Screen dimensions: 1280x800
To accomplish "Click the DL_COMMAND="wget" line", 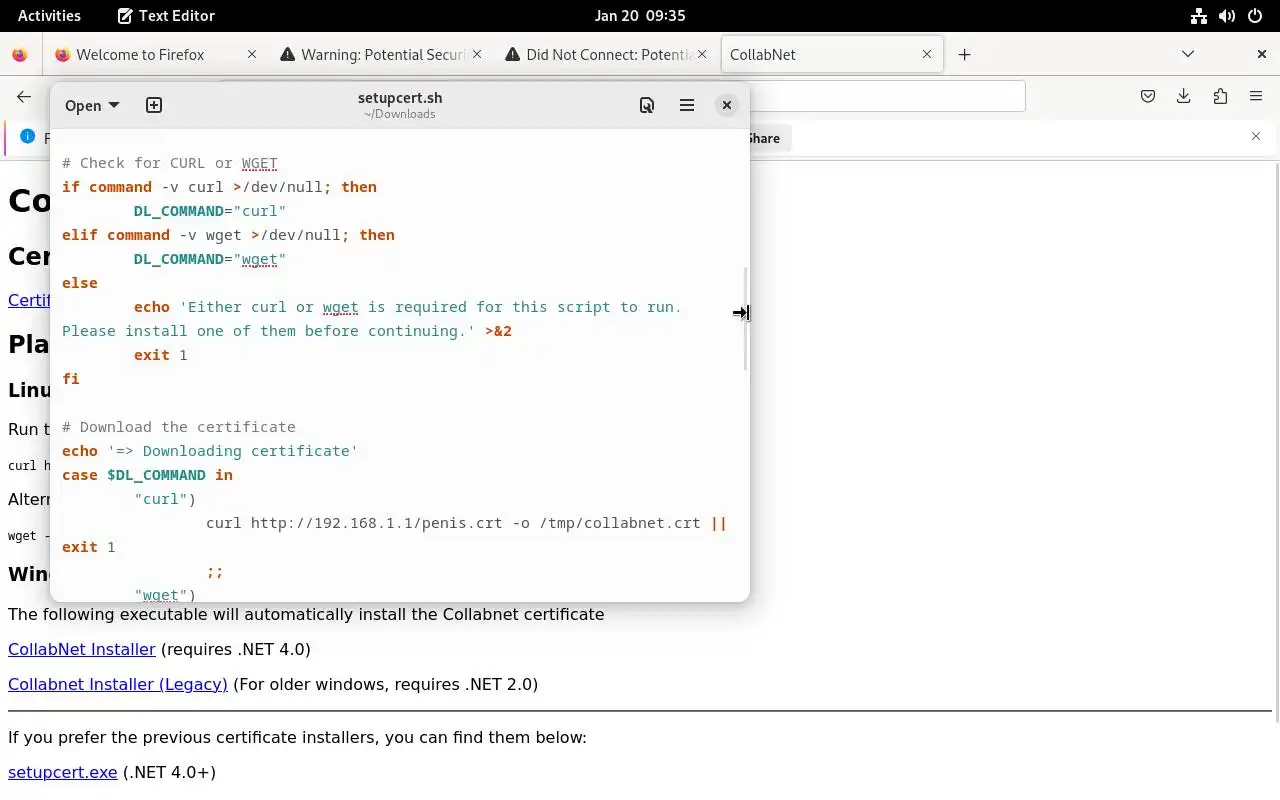I will [210, 259].
